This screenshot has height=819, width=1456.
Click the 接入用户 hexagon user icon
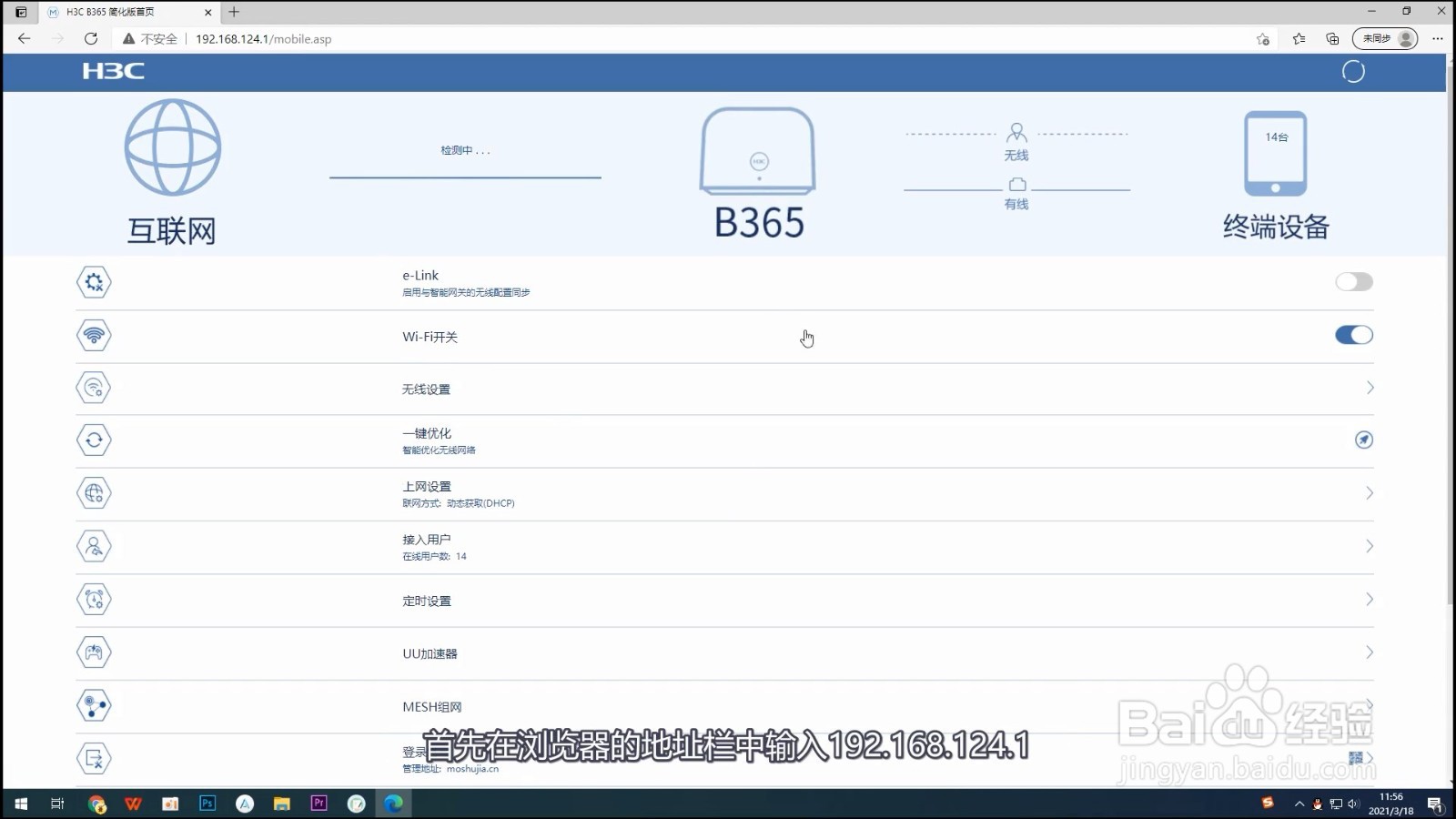pyautogui.click(x=94, y=546)
